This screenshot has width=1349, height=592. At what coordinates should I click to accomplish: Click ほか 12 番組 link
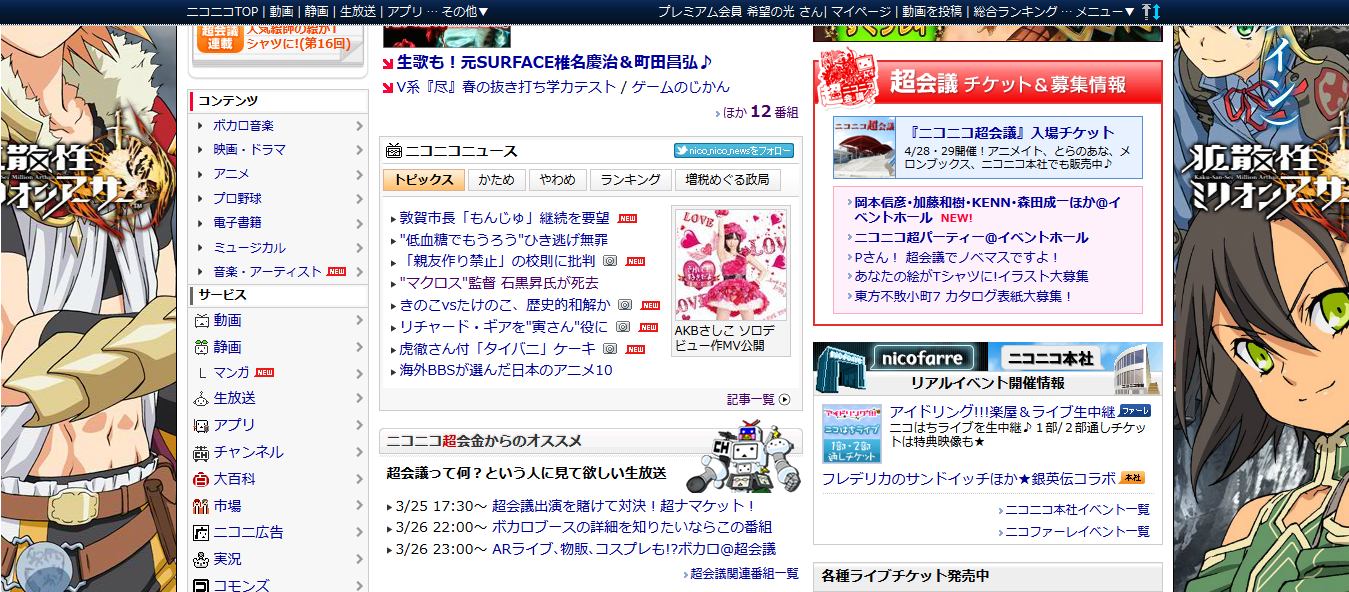tap(760, 112)
